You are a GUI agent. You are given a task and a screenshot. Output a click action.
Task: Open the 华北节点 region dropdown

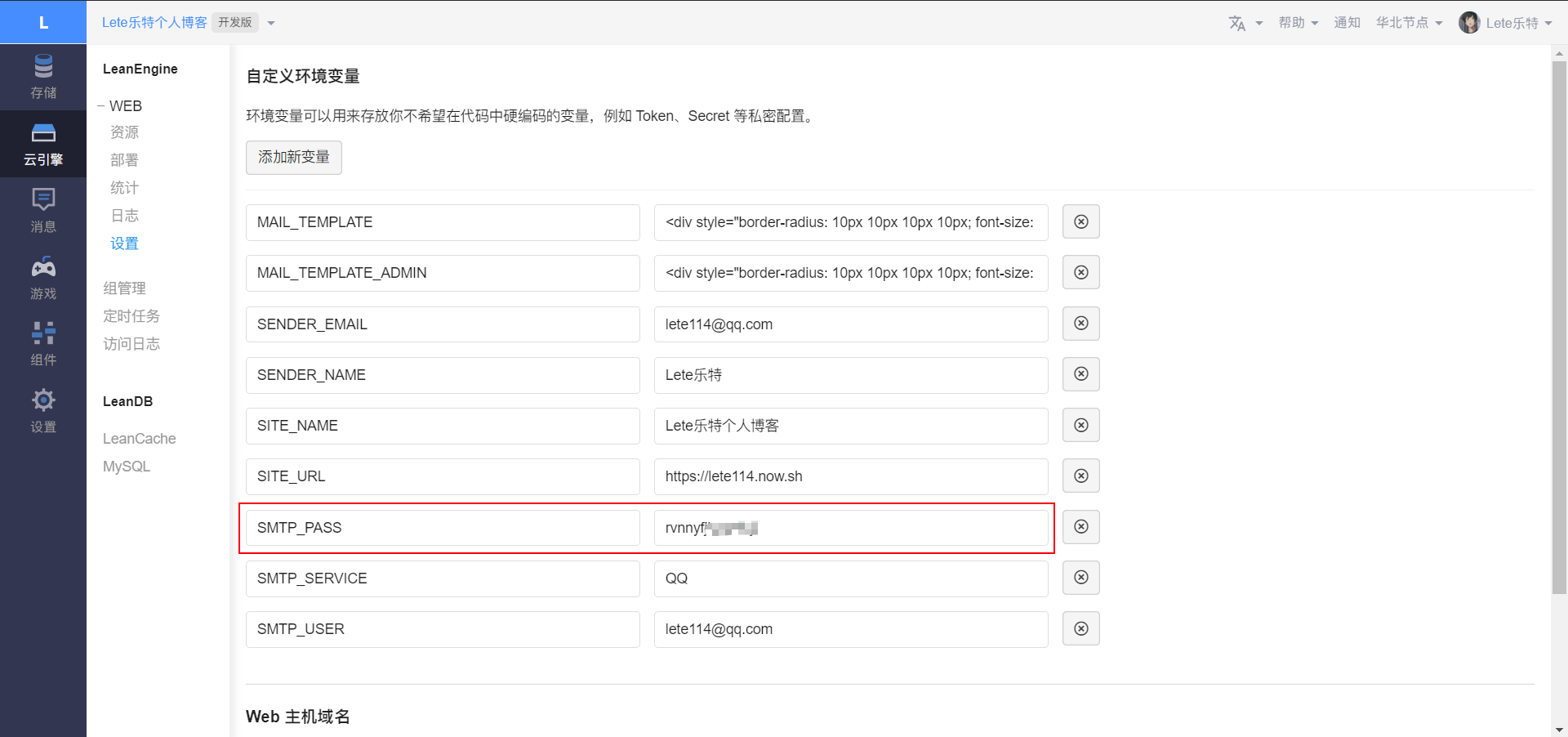point(1409,23)
